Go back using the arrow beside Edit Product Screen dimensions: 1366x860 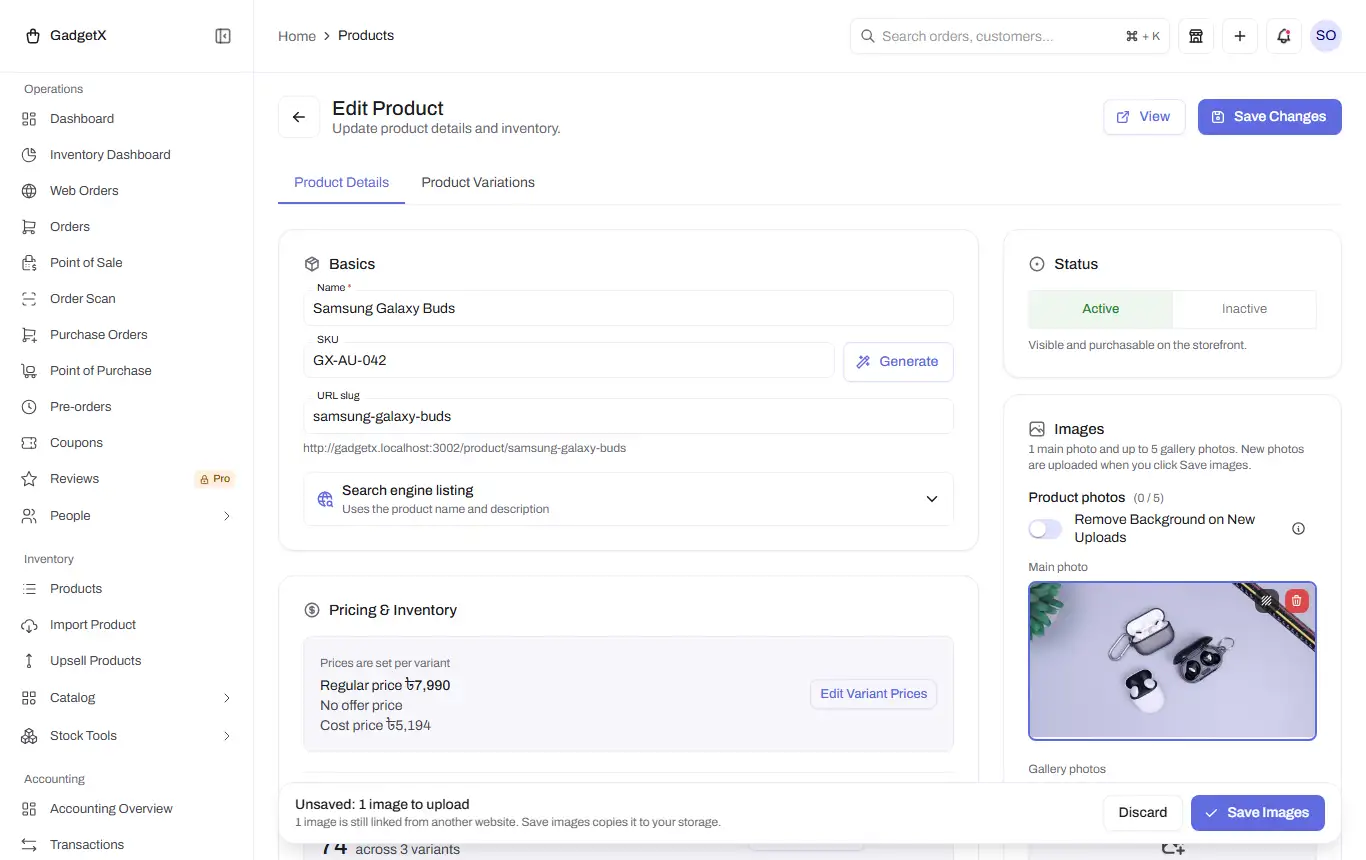(299, 117)
